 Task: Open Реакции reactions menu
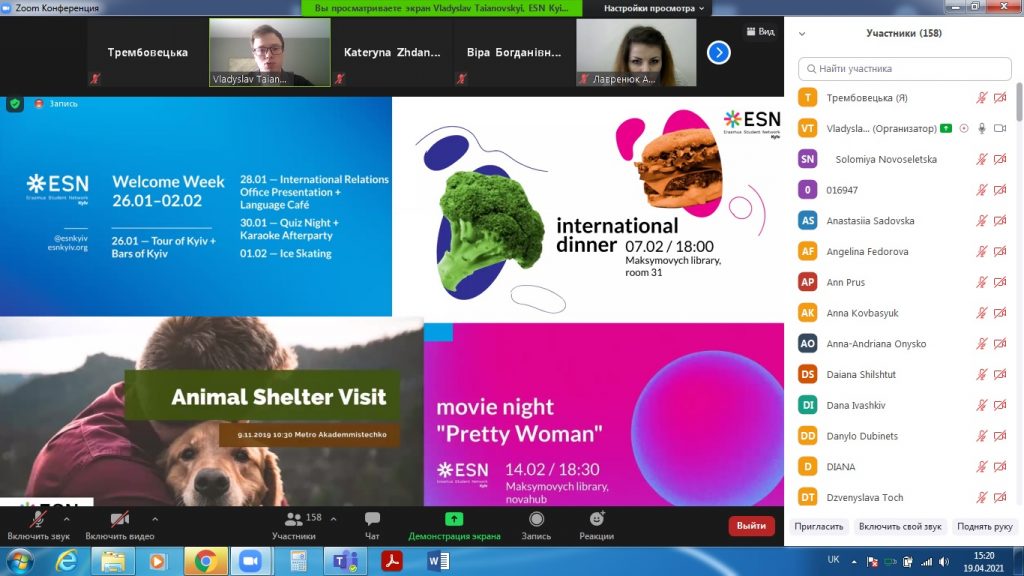[596, 526]
